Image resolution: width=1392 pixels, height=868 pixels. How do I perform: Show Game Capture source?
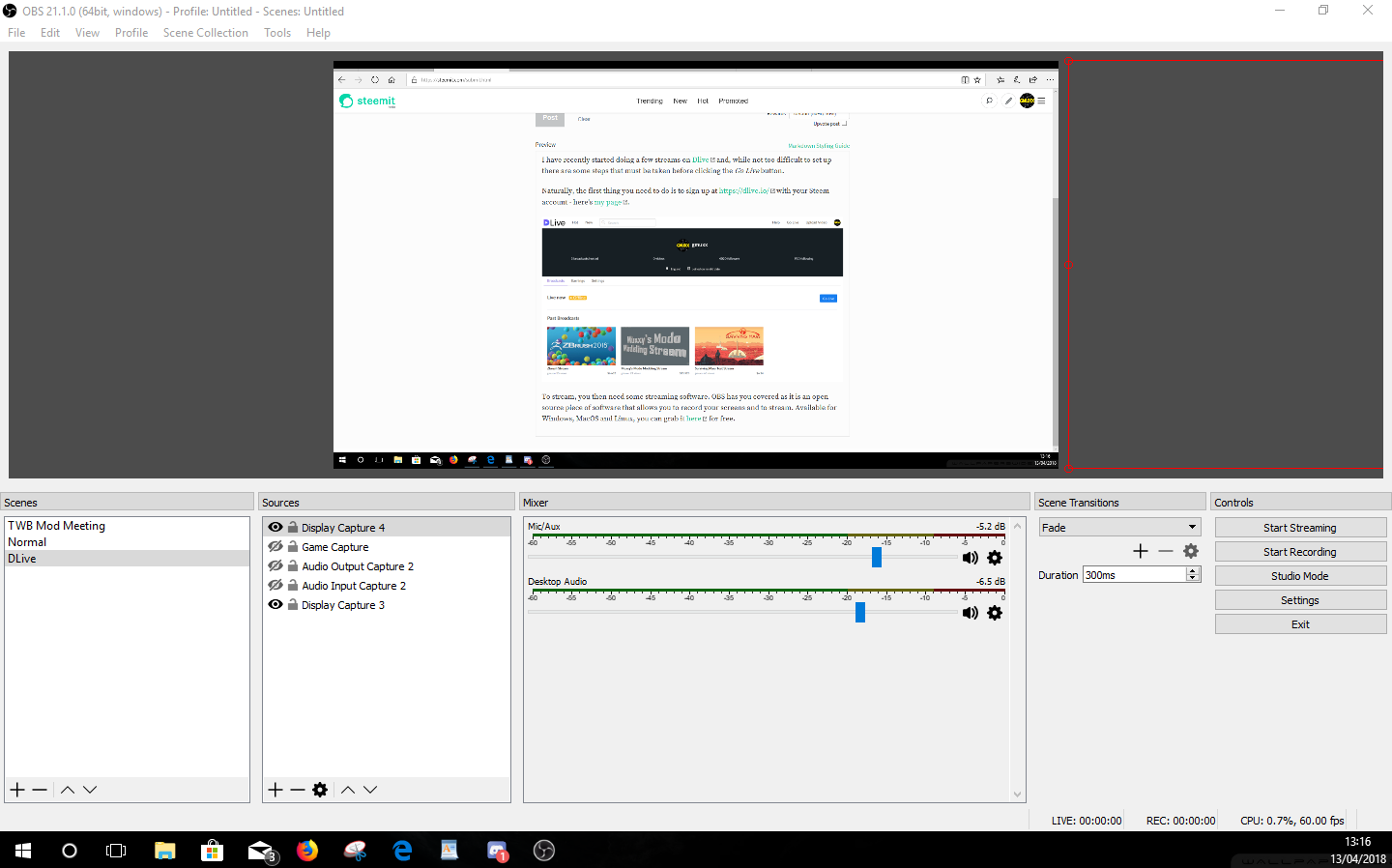(x=275, y=546)
